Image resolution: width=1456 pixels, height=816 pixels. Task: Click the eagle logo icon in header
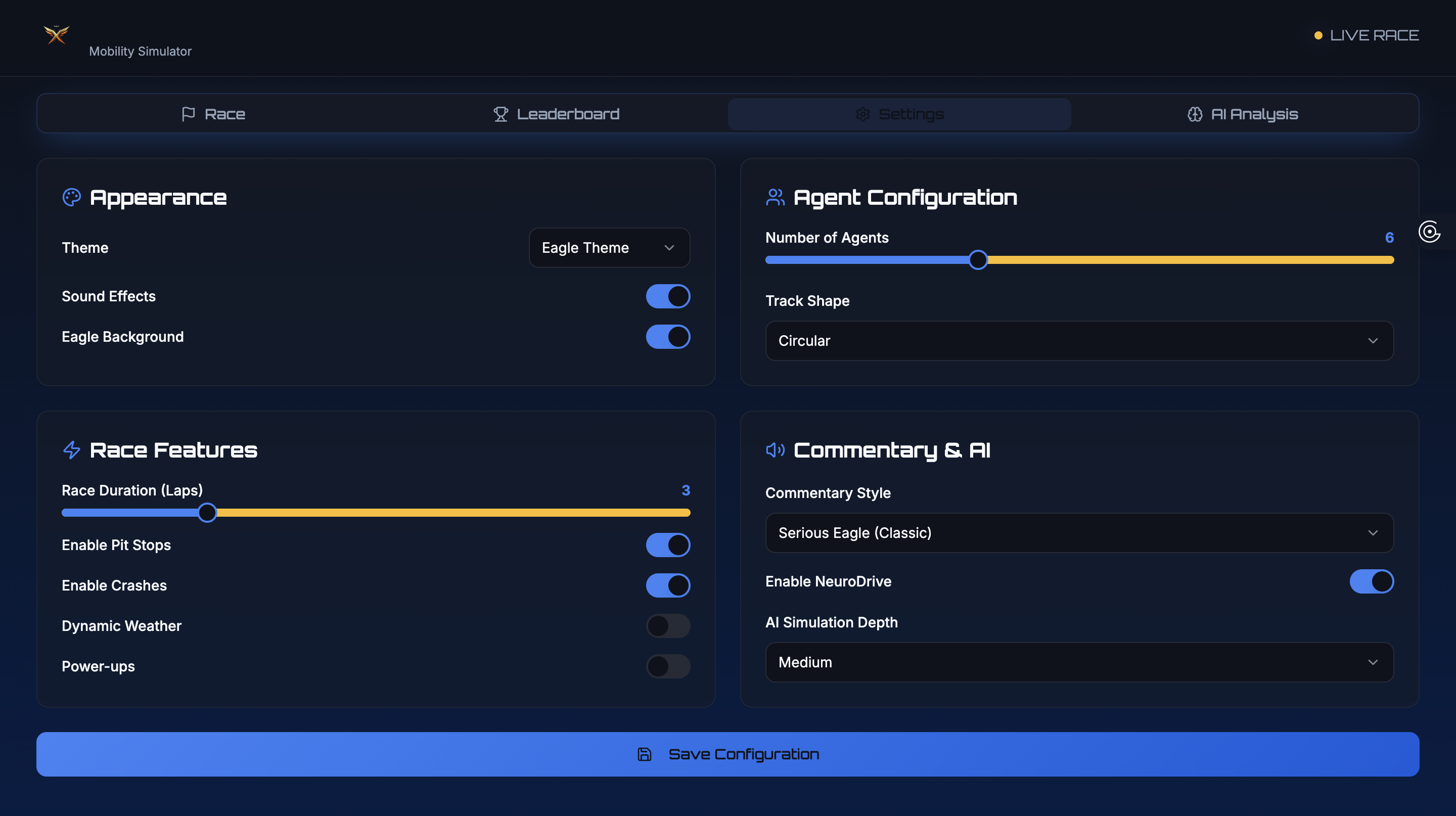[57, 35]
